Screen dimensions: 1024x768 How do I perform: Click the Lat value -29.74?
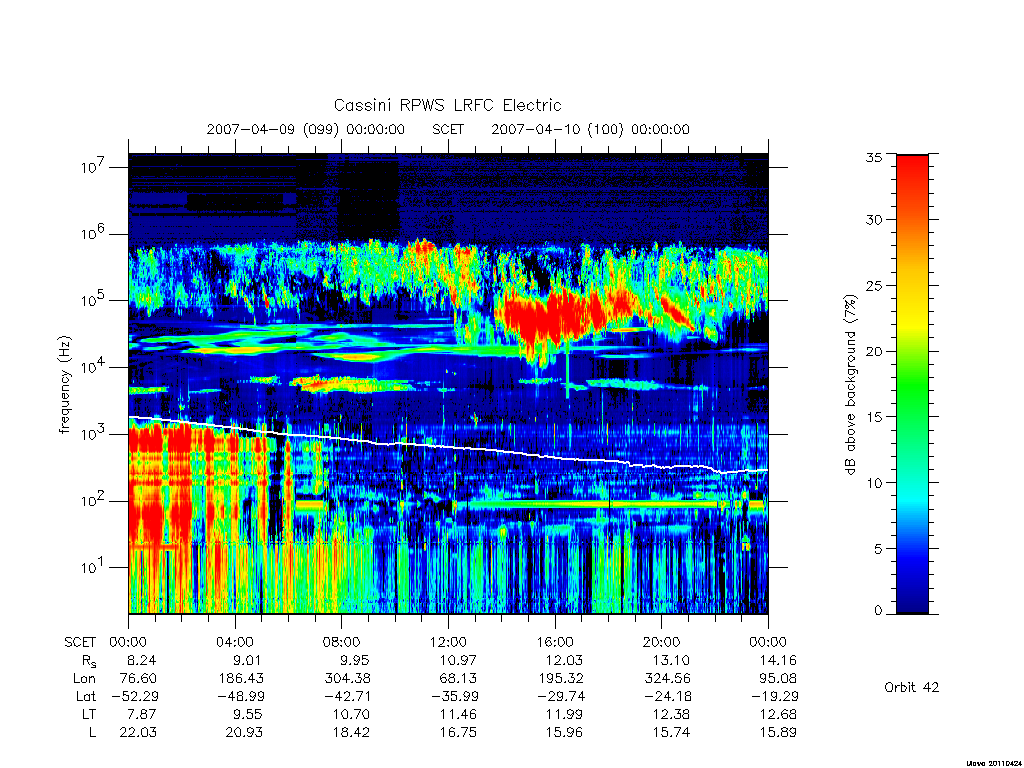point(561,696)
